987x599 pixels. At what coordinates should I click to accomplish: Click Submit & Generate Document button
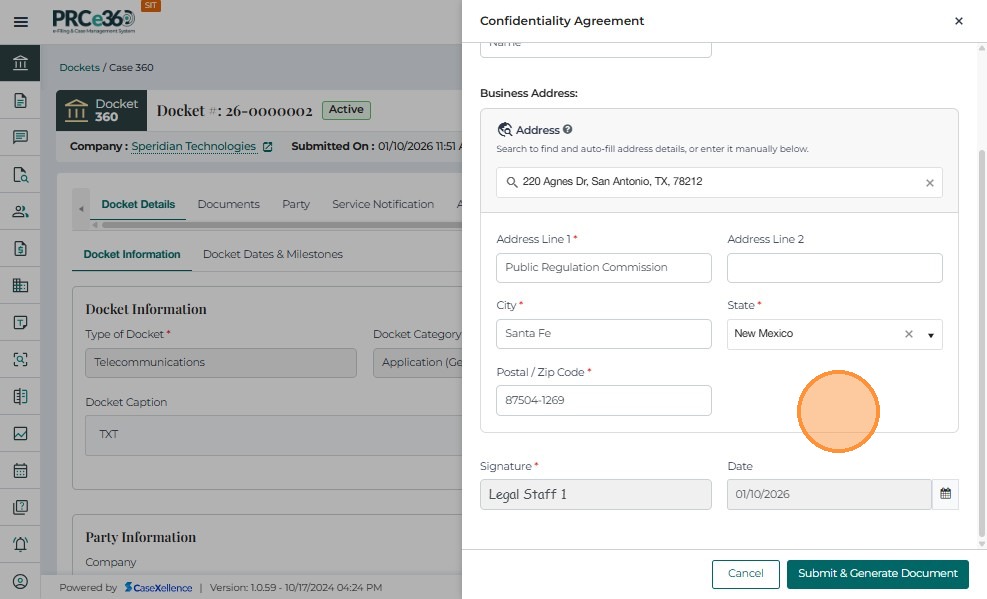pyautogui.click(x=877, y=574)
